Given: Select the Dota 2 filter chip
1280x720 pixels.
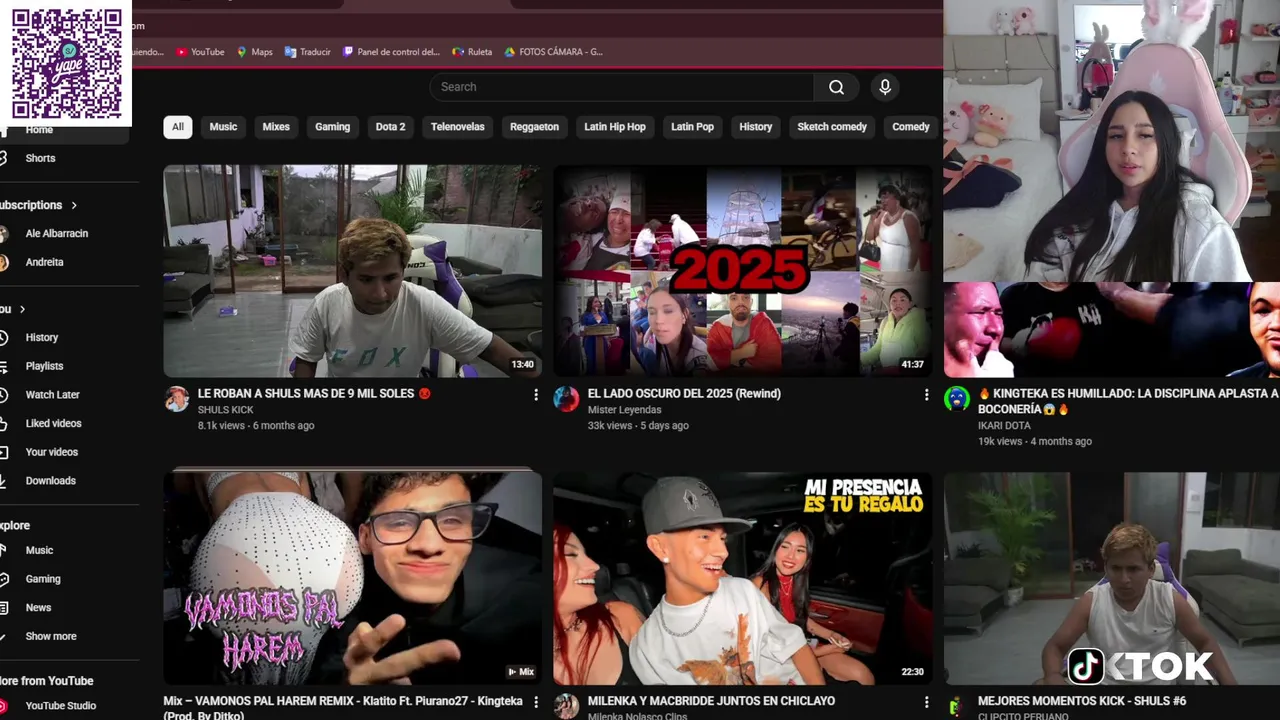Looking at the screenshot, I should tap(390, 127).
